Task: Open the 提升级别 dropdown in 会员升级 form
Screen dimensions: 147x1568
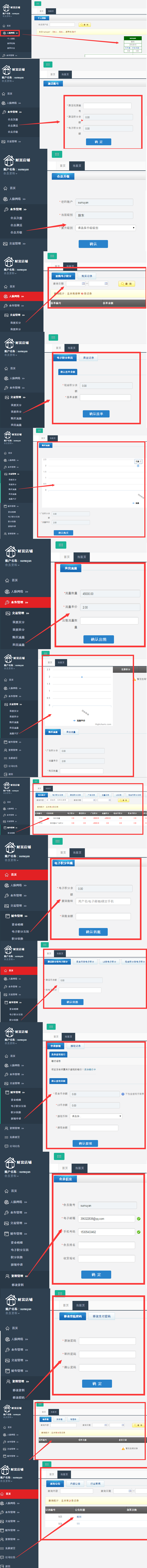Action: coord(106,228)
